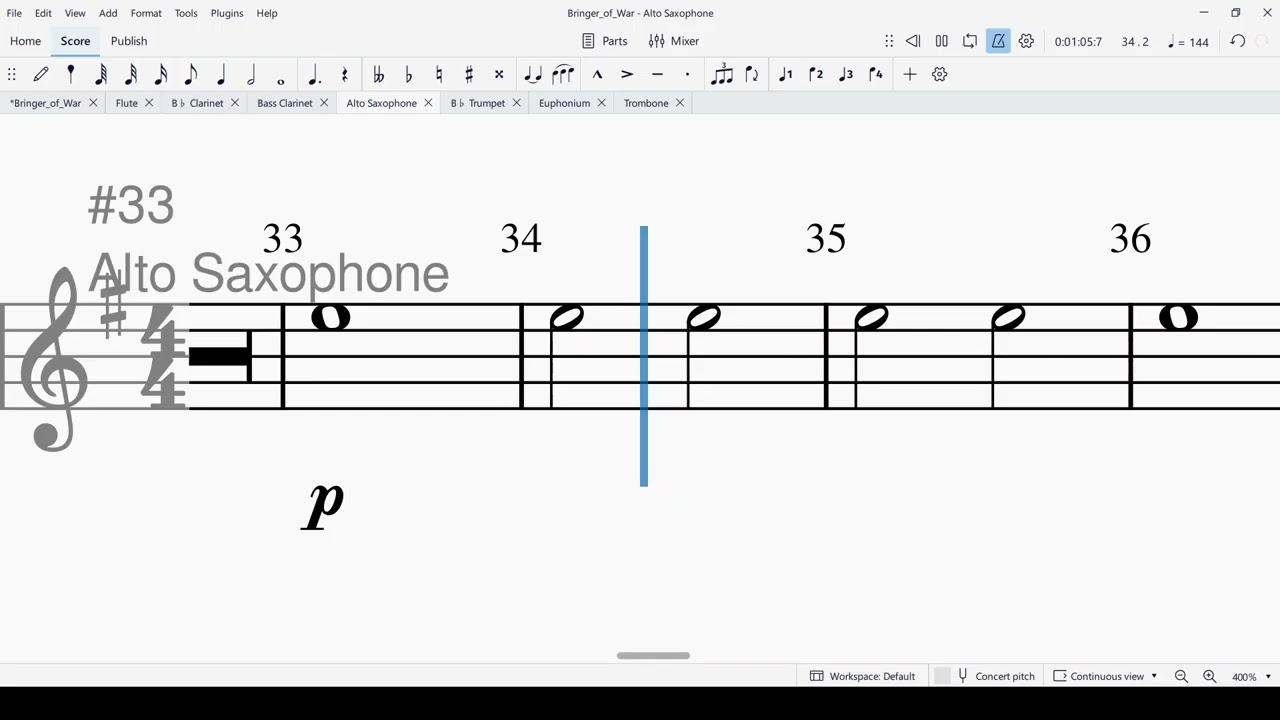Toggle the metronome
Screen dimensions: 1280x720
pos(998,41)
